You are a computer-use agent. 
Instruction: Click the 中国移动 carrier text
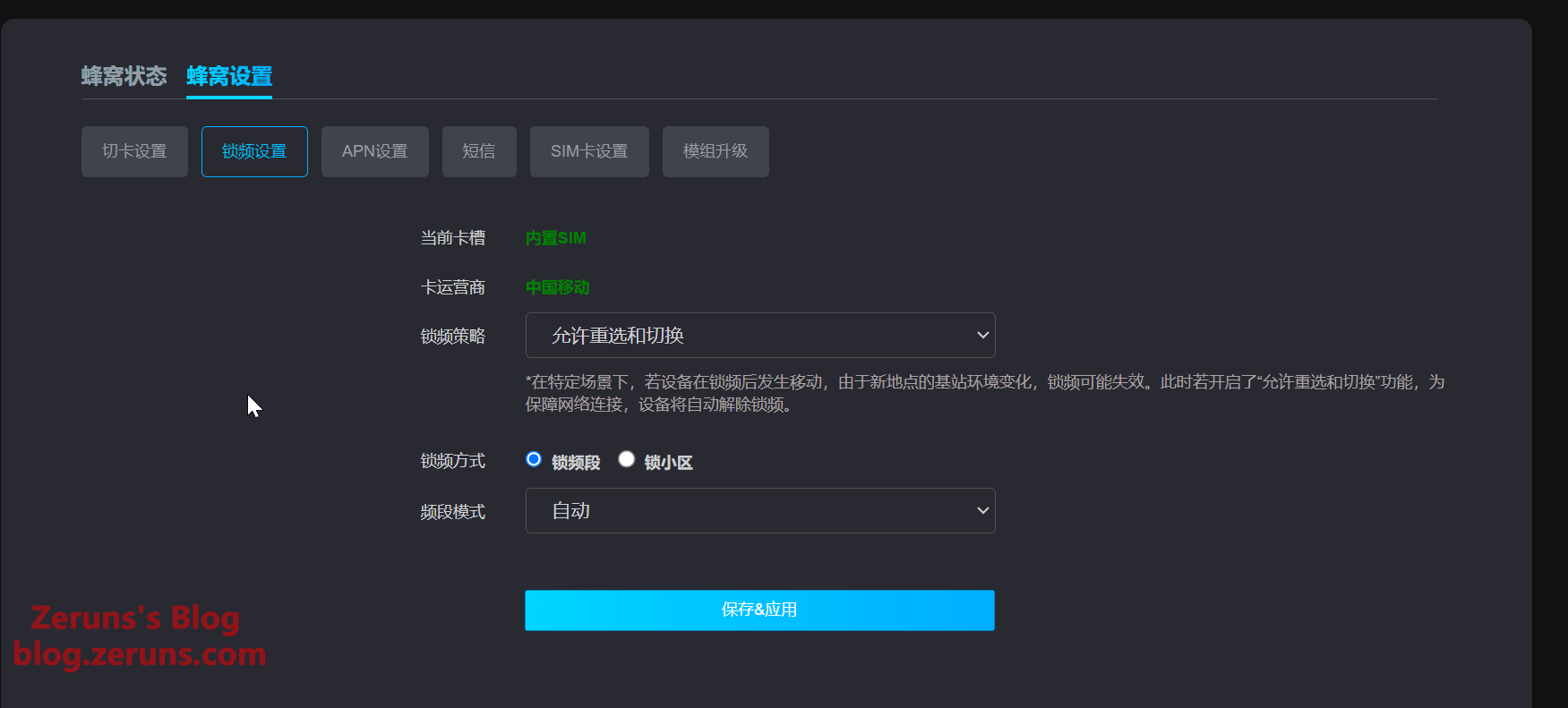click(x=557, y=287)
